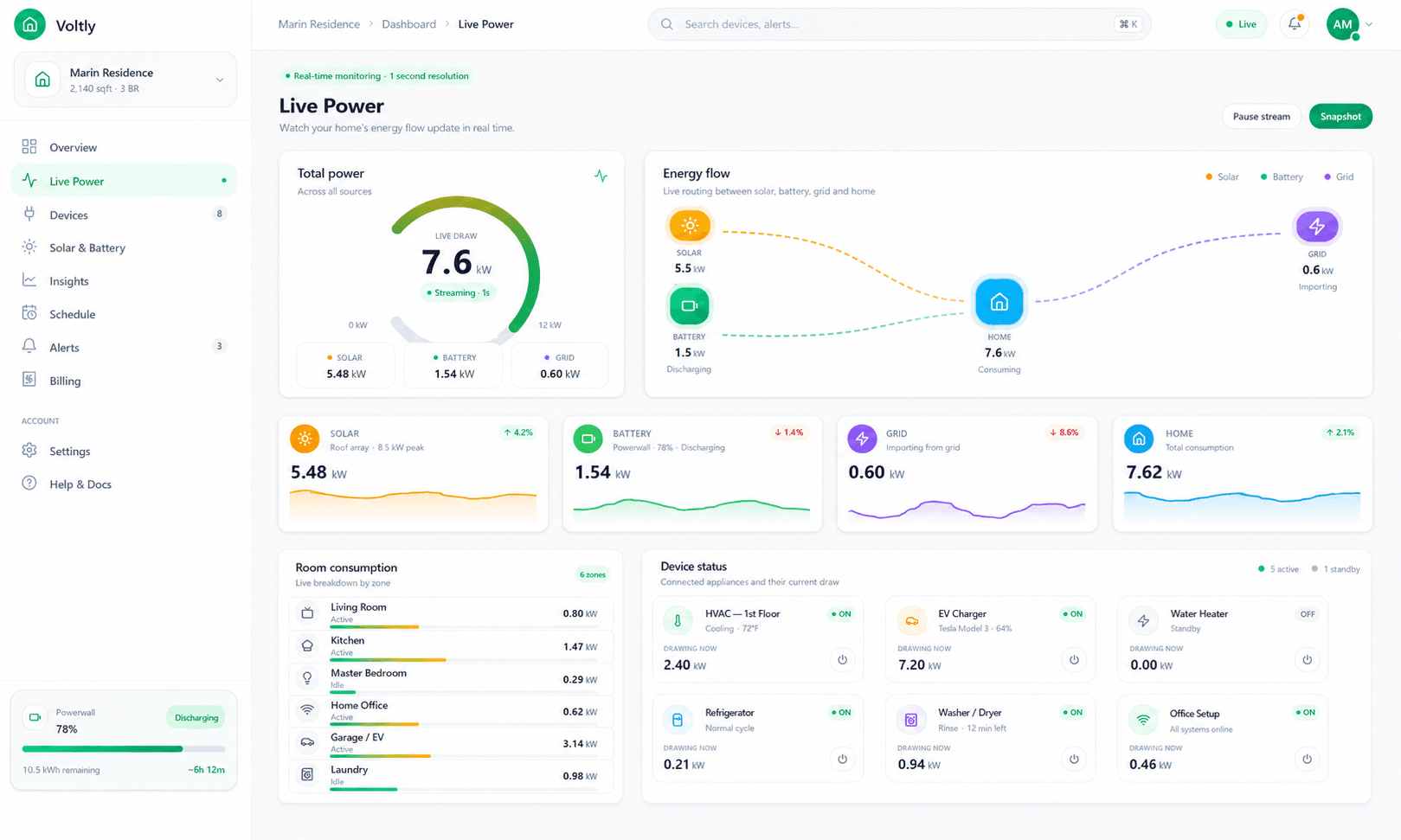Click the Refrigerator icon
Screen dimensions: 1401x840
click(x=678, y=720)
